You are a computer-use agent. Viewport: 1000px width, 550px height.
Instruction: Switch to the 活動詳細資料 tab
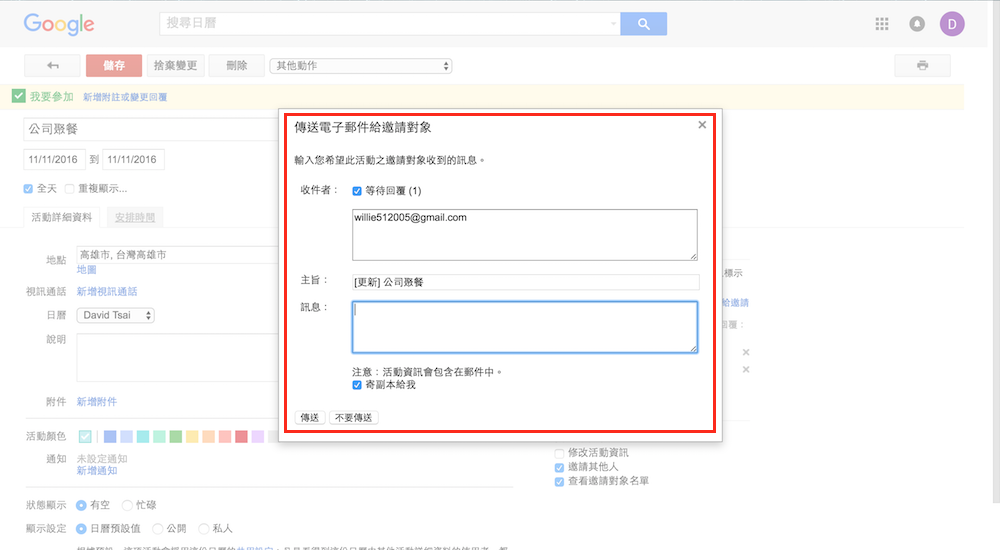coord(61,217)
